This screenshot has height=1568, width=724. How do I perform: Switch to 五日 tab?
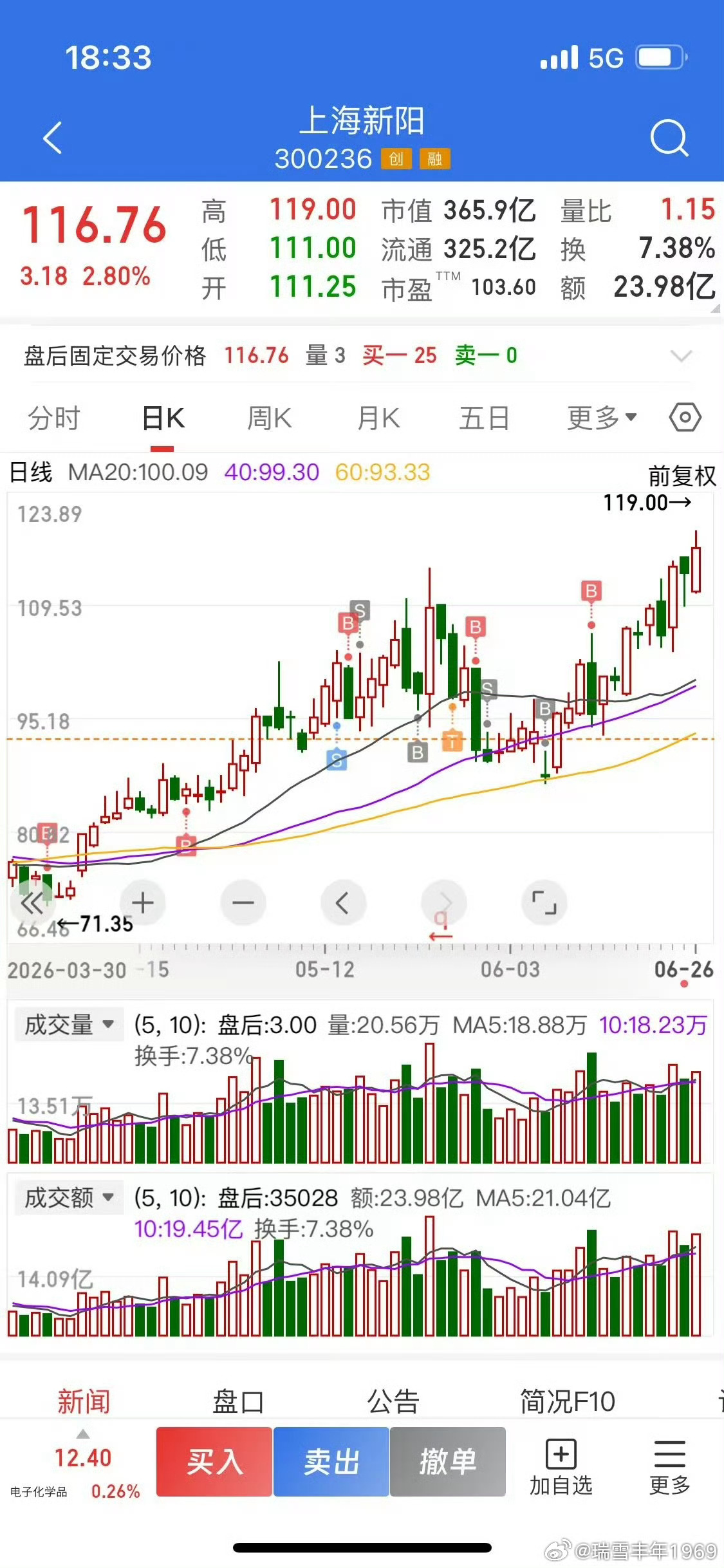click(x=484, y=418)
